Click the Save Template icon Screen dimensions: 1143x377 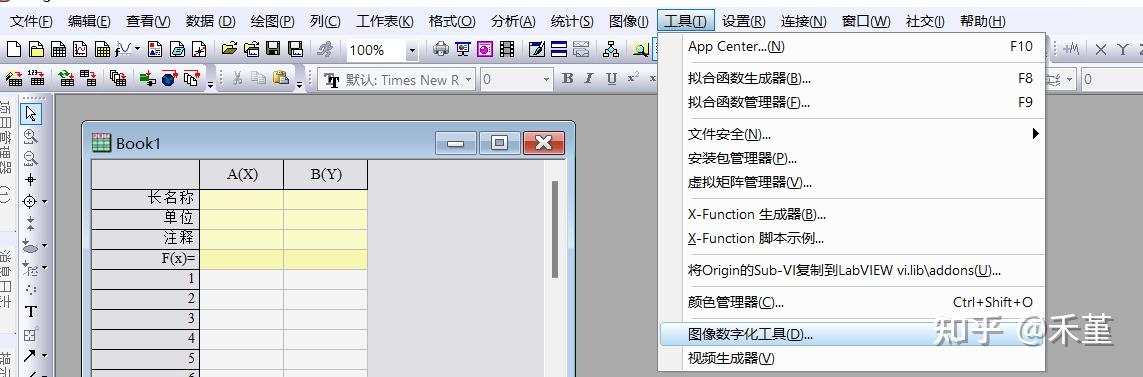point(295,50)
